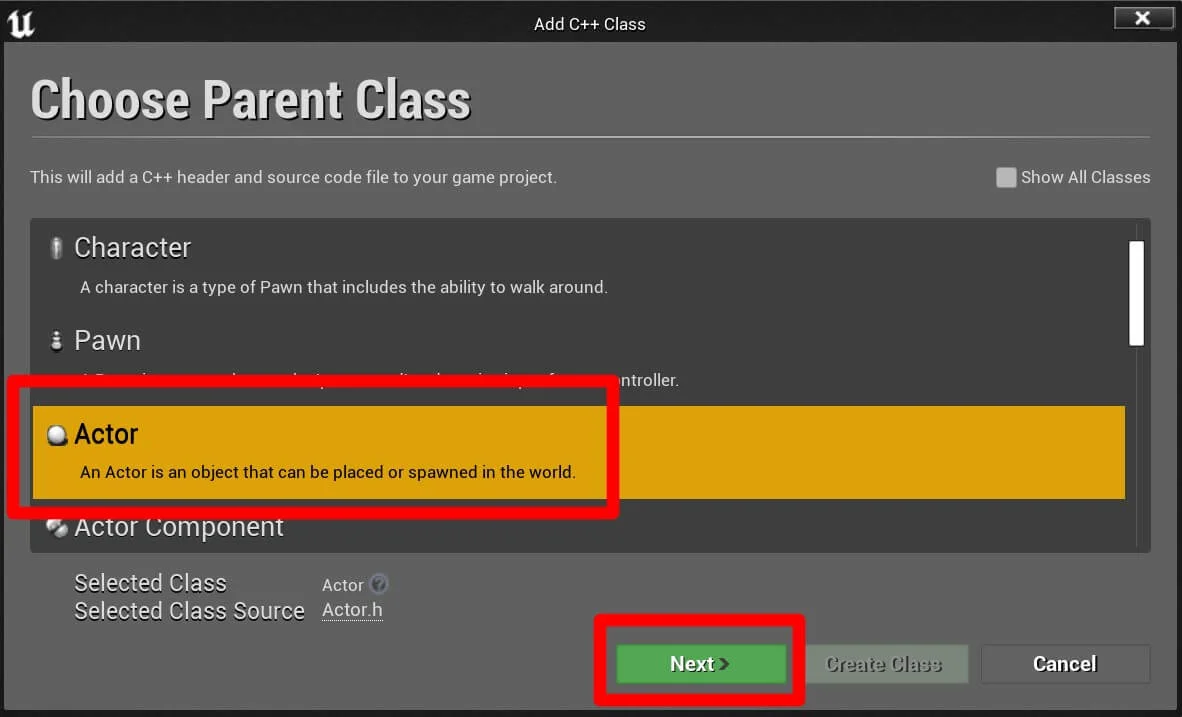The image size is (1182, 717).
Task: Click the Show All Classes label text
Action: click(1085, 178)
